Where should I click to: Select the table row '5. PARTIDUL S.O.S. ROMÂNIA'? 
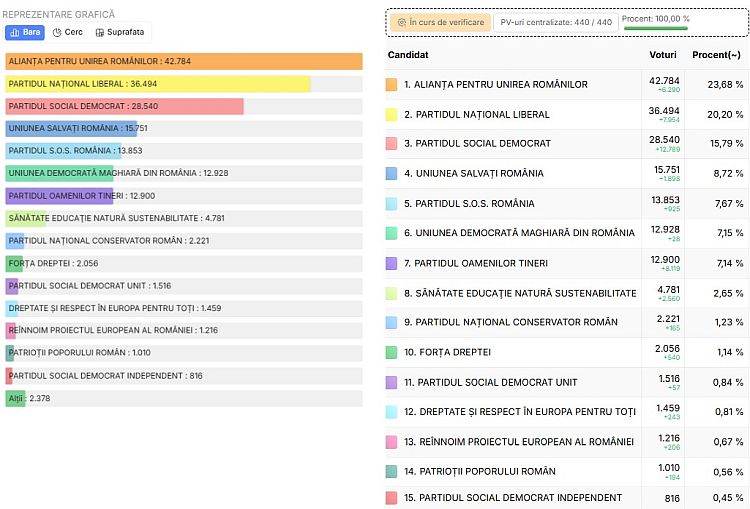click(x=567, y=203)
